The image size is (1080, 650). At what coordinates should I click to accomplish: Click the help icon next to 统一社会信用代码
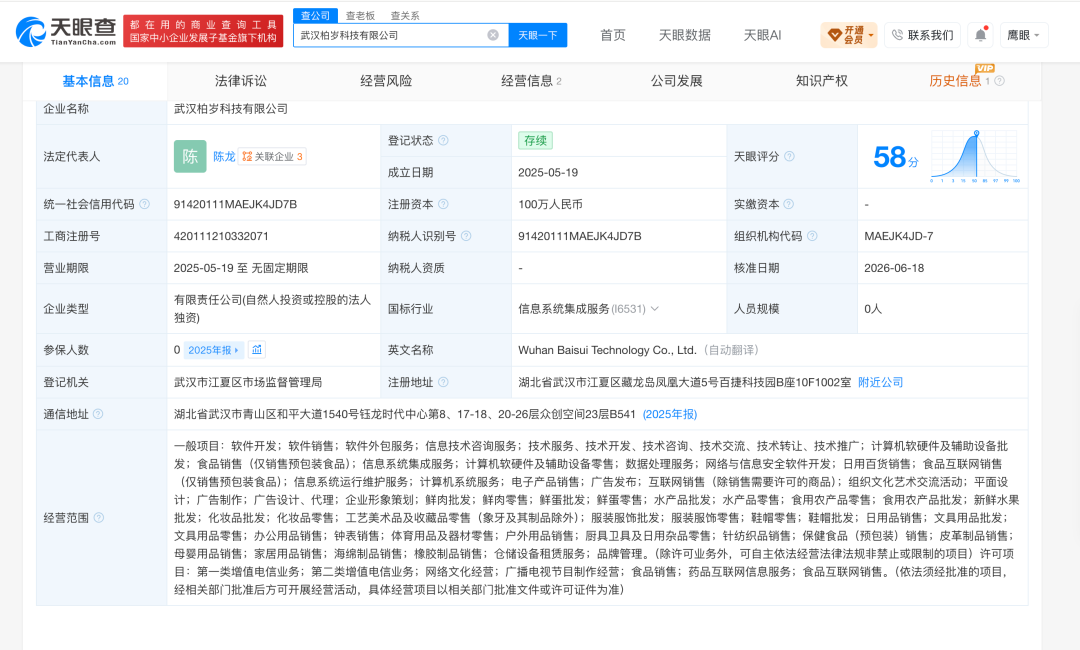[145, 204]
